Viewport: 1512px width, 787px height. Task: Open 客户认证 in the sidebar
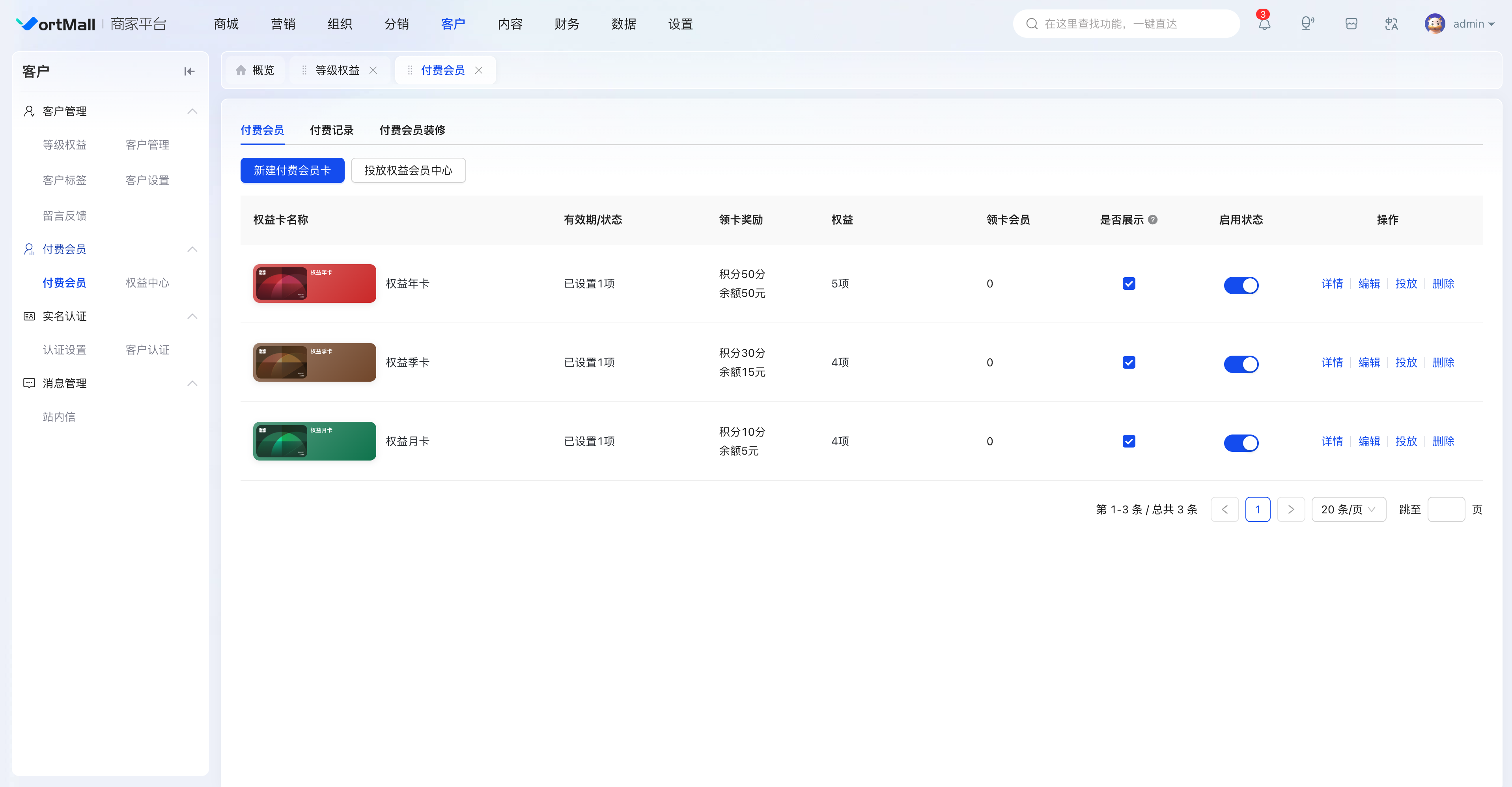[x=147, y=349]
